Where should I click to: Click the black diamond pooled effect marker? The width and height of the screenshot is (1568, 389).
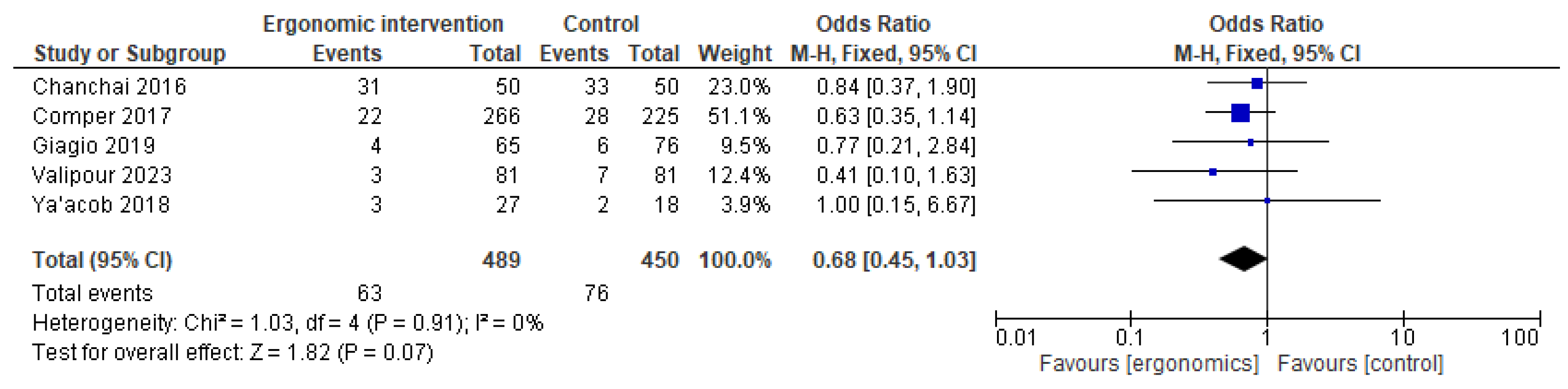click(1243, 259)
